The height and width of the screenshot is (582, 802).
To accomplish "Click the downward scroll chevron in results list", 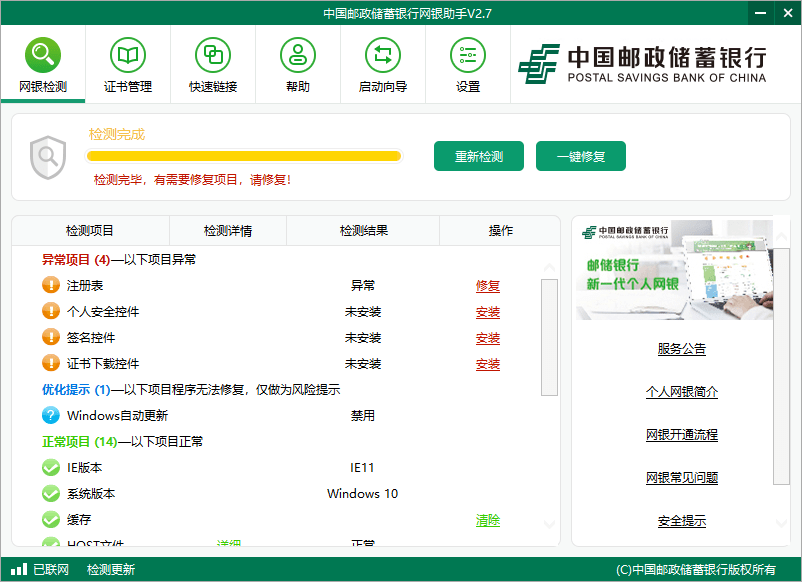I will [x=548, y=524].
